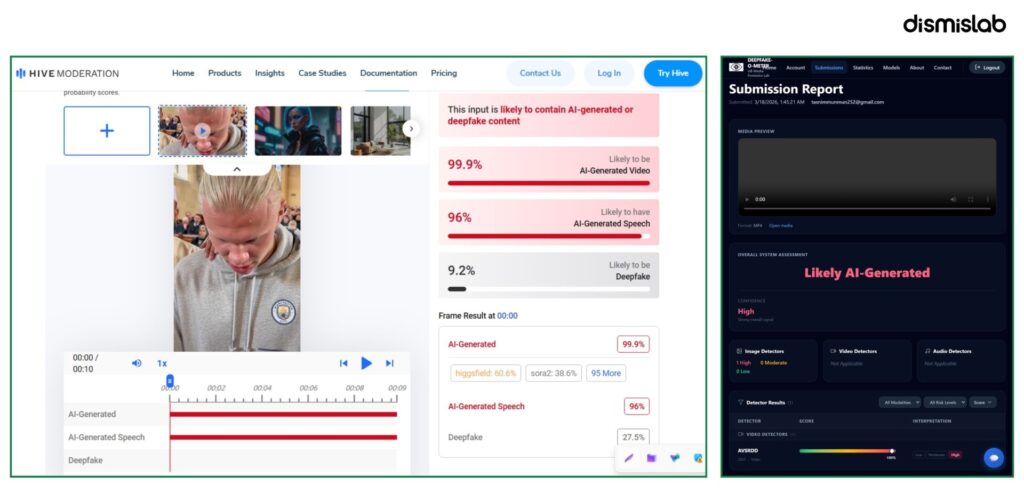Click the 00:08 timeline mark

355,388
